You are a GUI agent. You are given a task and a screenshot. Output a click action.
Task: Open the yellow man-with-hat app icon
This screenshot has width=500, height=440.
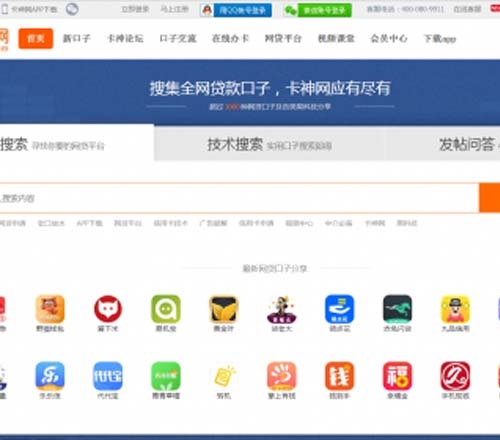click(455, 309)
